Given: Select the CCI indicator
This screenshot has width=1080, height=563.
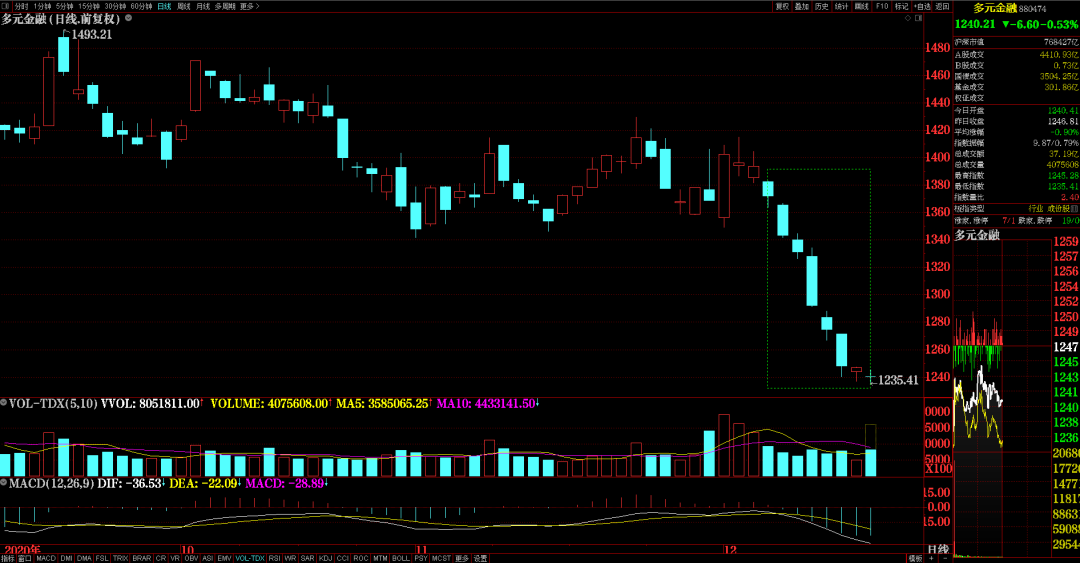Looking at the screenshot, I should [342, 558].
